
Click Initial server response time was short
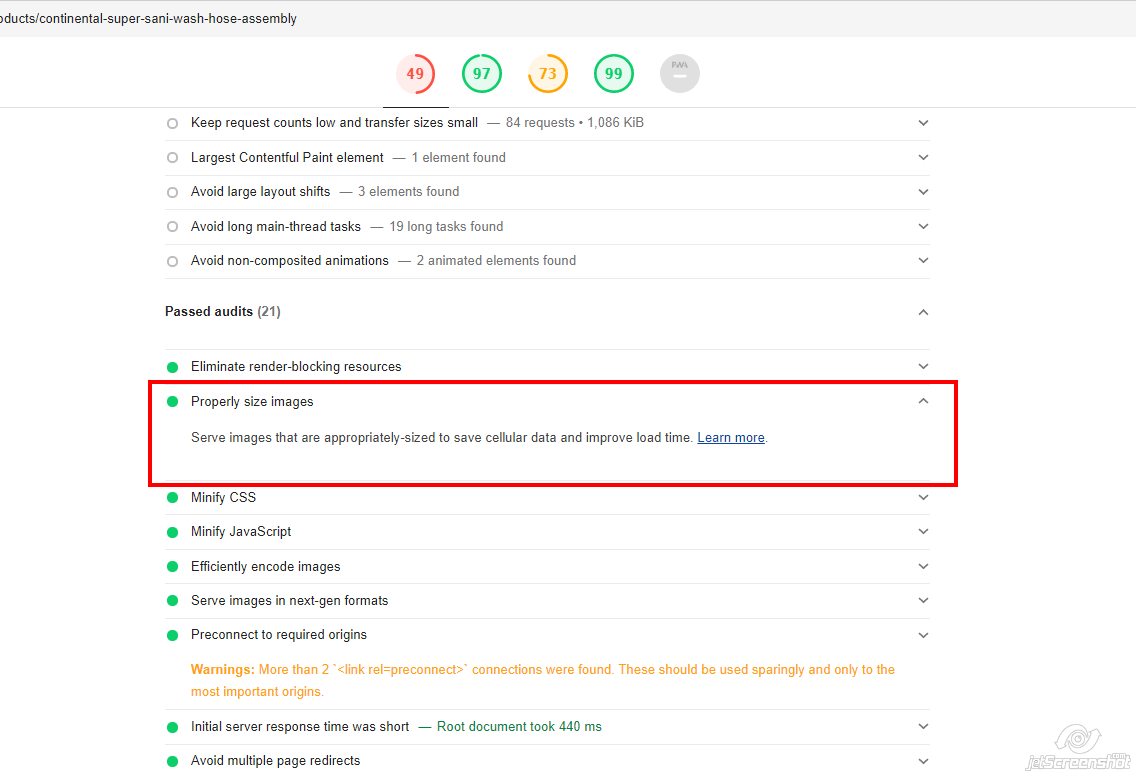(x=300, y=727)
